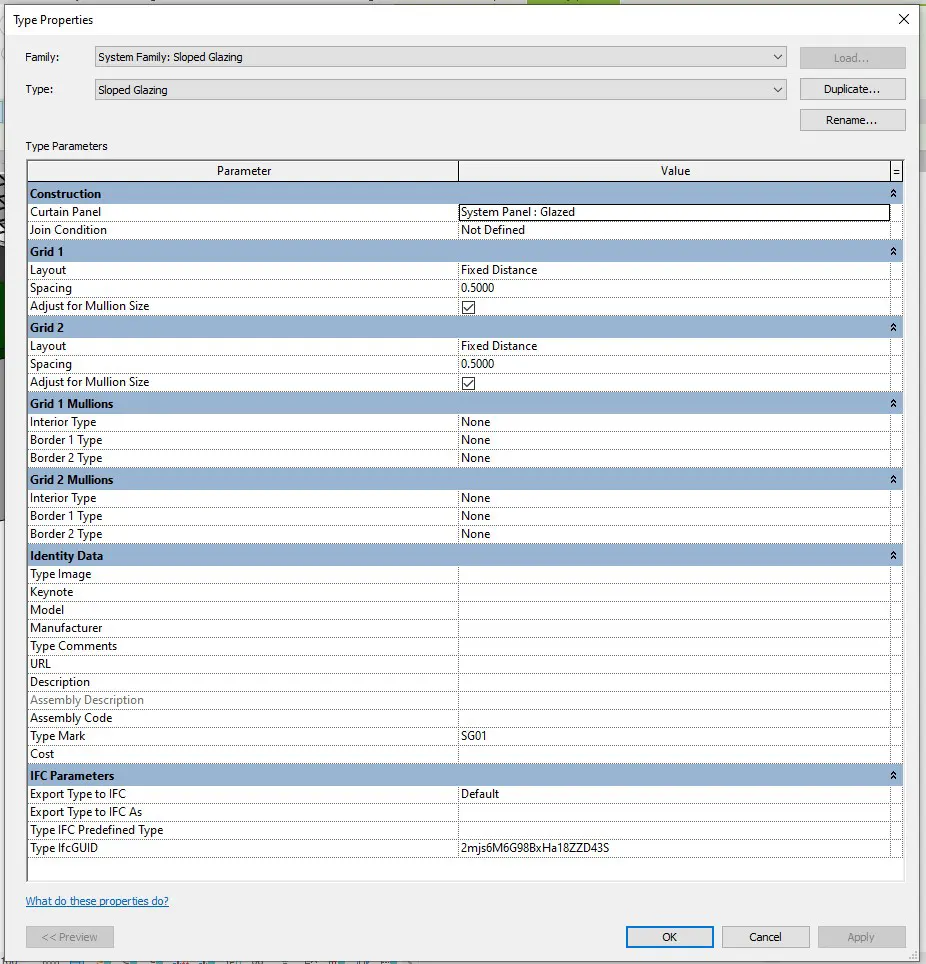Toggle Grid 1 Adjust for Mullion Size
This screenshot has height=964, width=926.
pos(469,307)
